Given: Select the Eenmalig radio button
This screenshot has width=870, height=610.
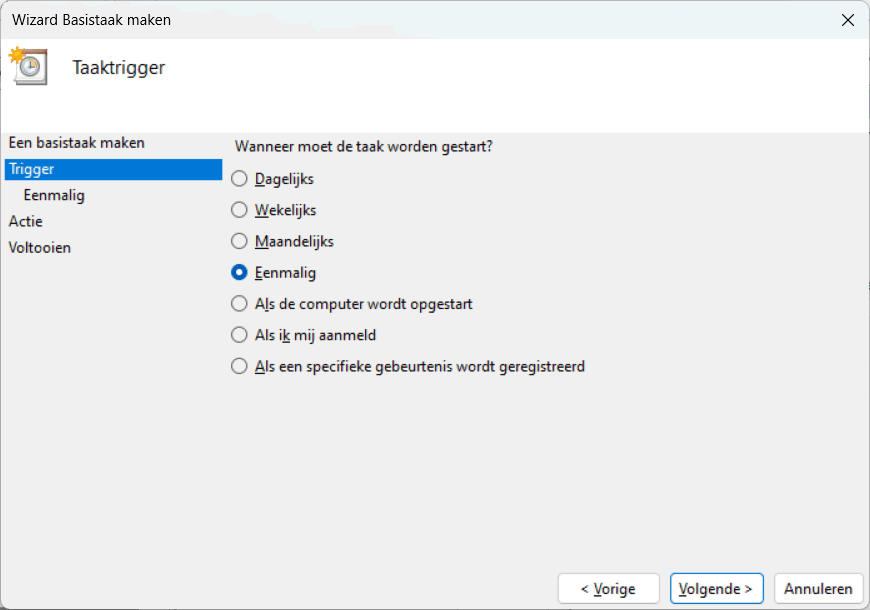Looking at the screenshot, I should (239, 272).
